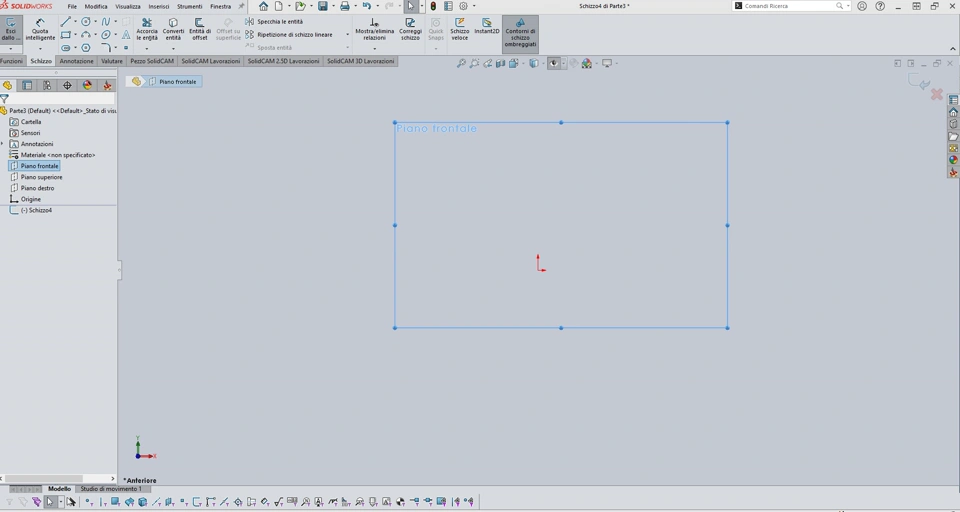The width and height of the screenshot is (960, 512).
Task: Open dropdown under Converti entità
Action: tap(173, 48)
